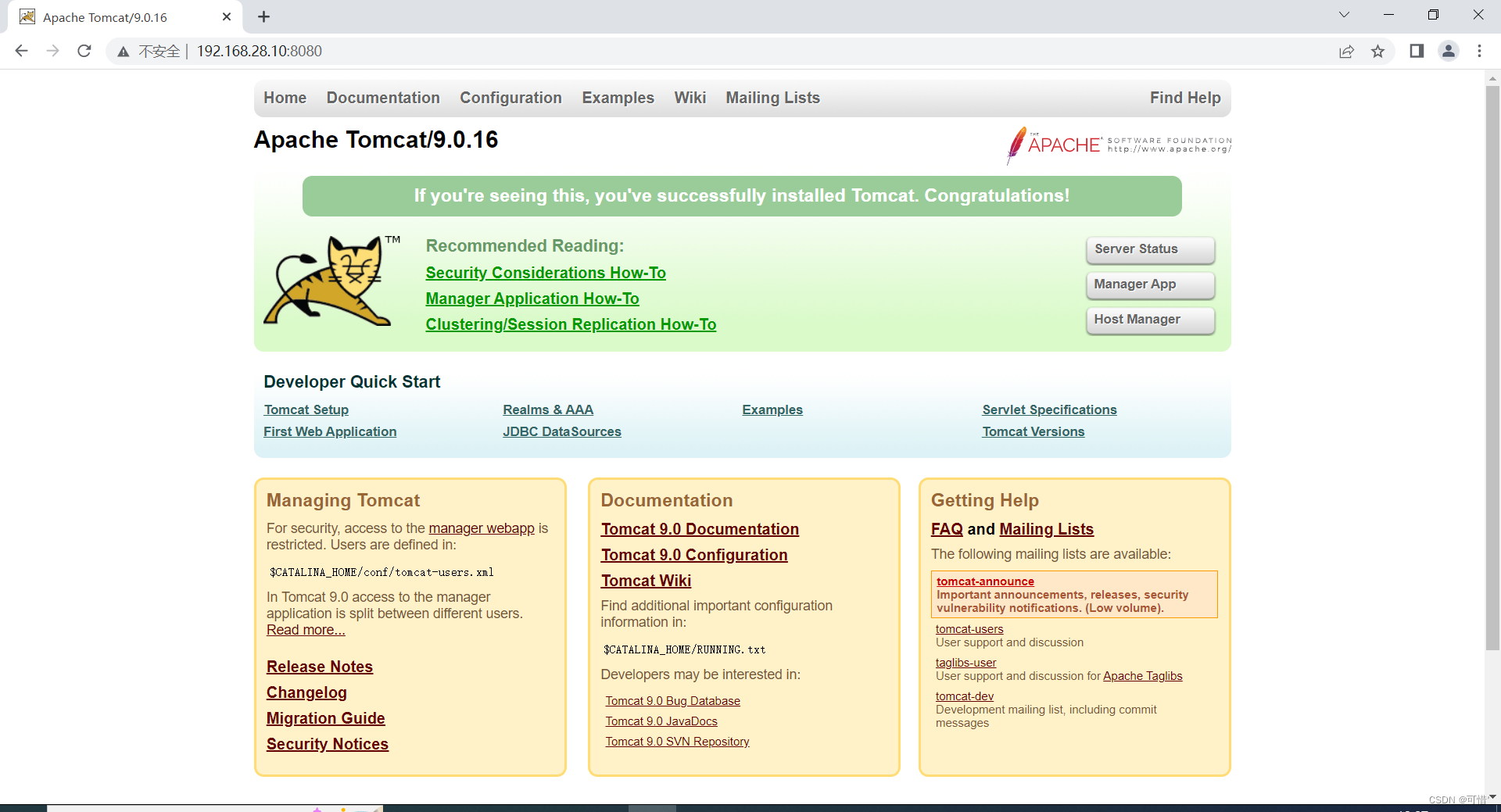Open the Tomcat Versions link
The image size is (1501, 812).
[1034, 431]
